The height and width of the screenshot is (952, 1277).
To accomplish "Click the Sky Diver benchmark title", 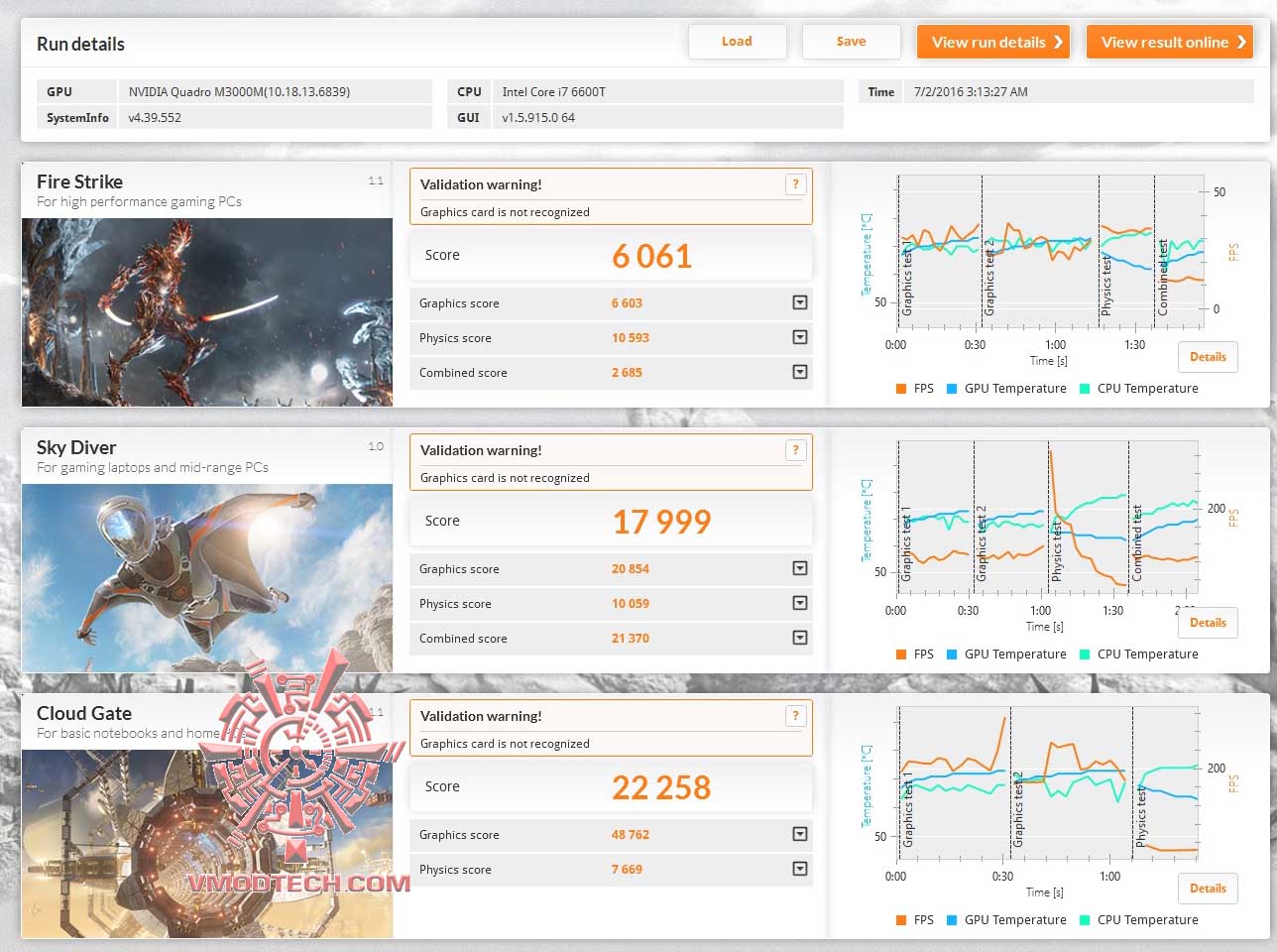I will click(x=76, y=447).
